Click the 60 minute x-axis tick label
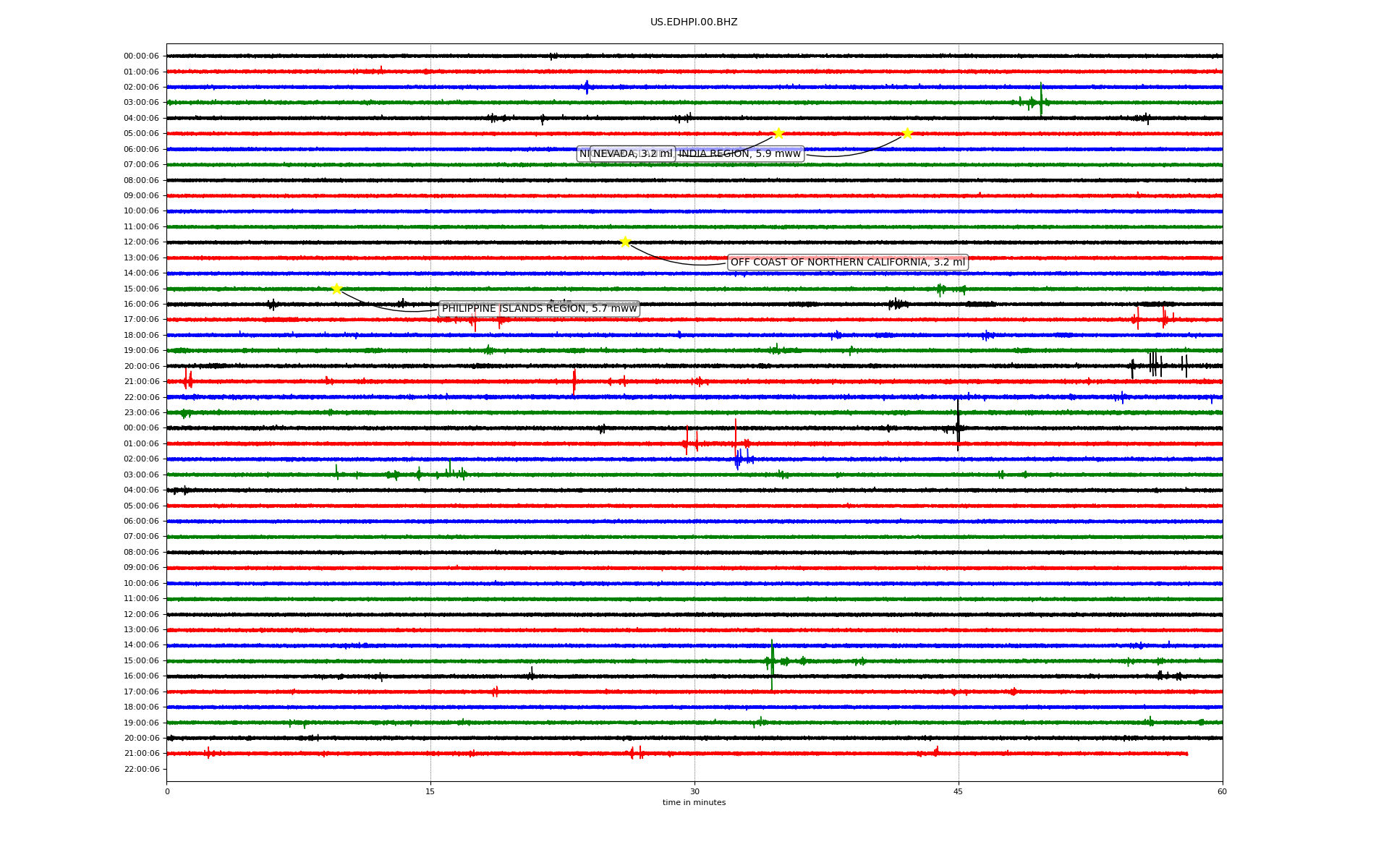Viewport: 1389px width, 868px height. coord(1221,791)
